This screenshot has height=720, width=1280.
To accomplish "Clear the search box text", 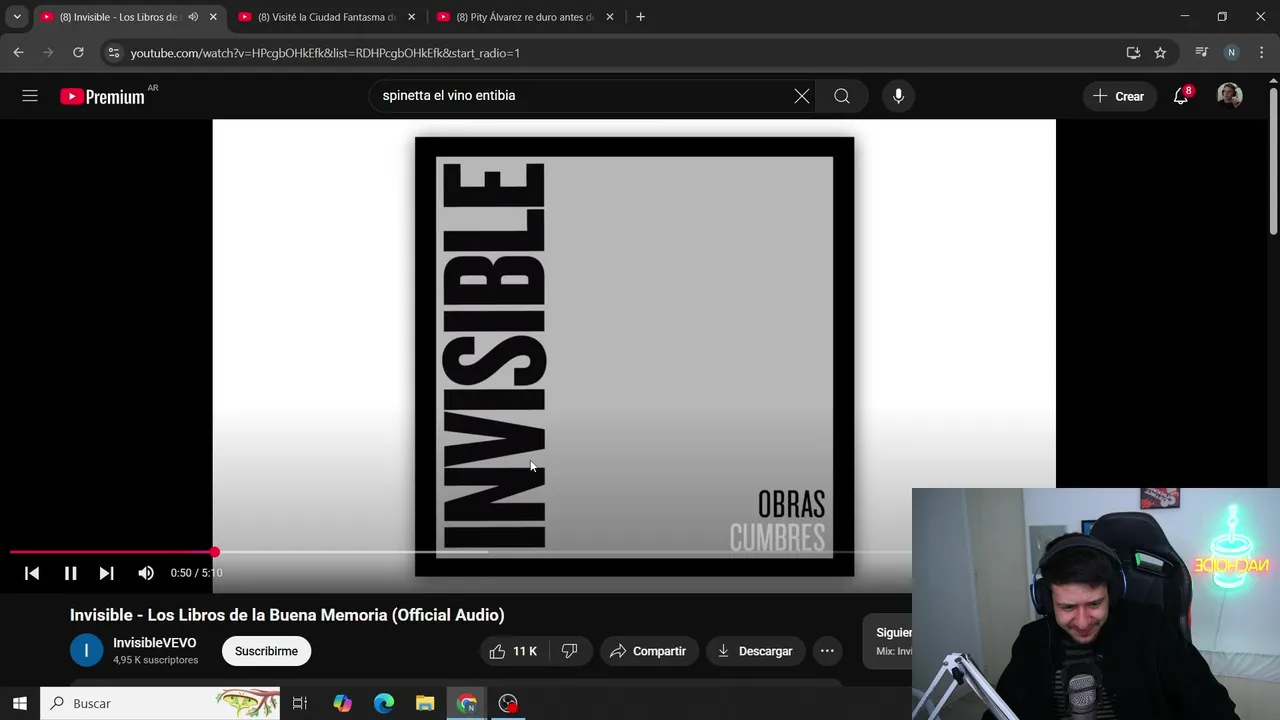I will (802, 96).
